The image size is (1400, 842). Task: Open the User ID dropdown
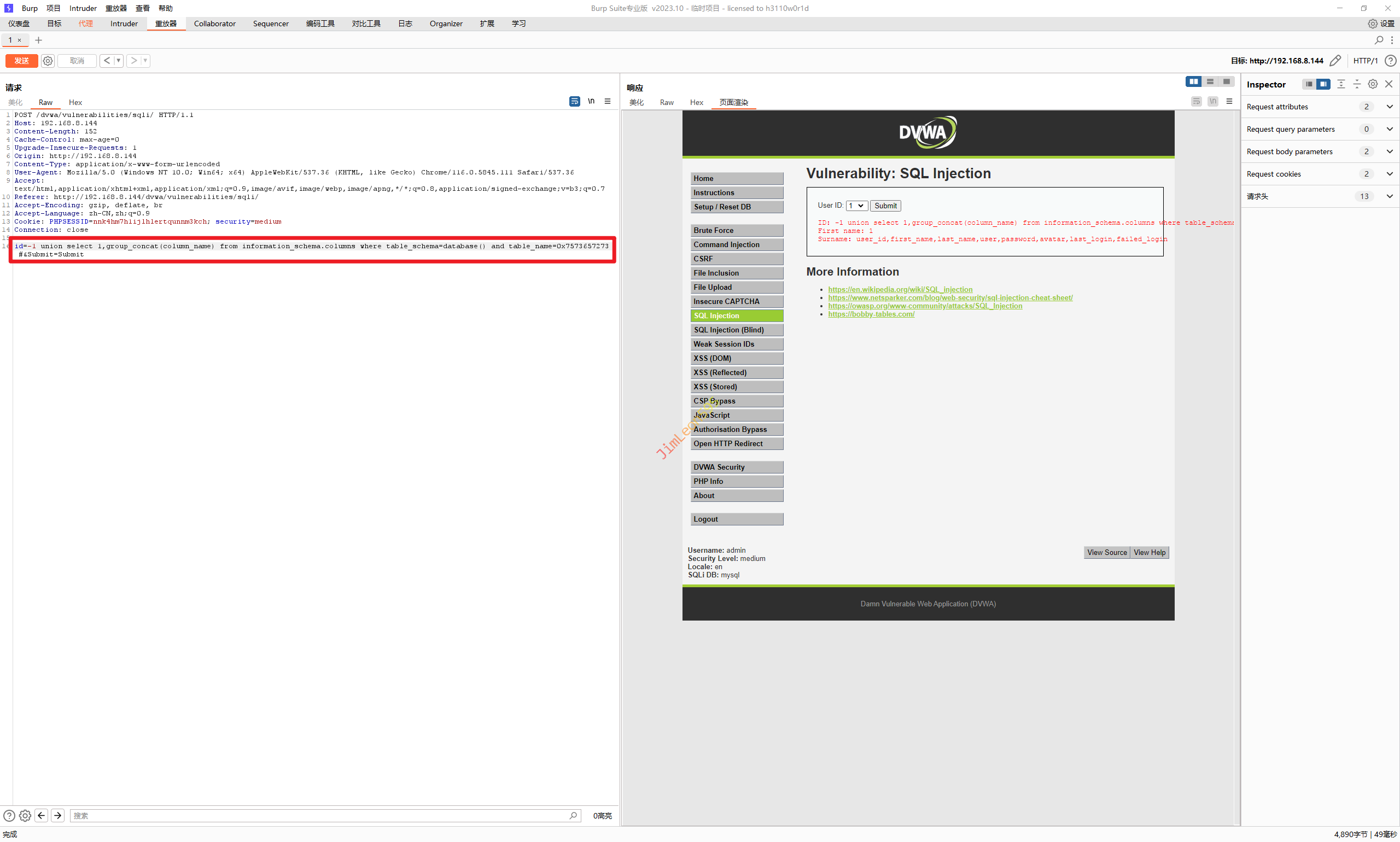[x=856, y=206]
